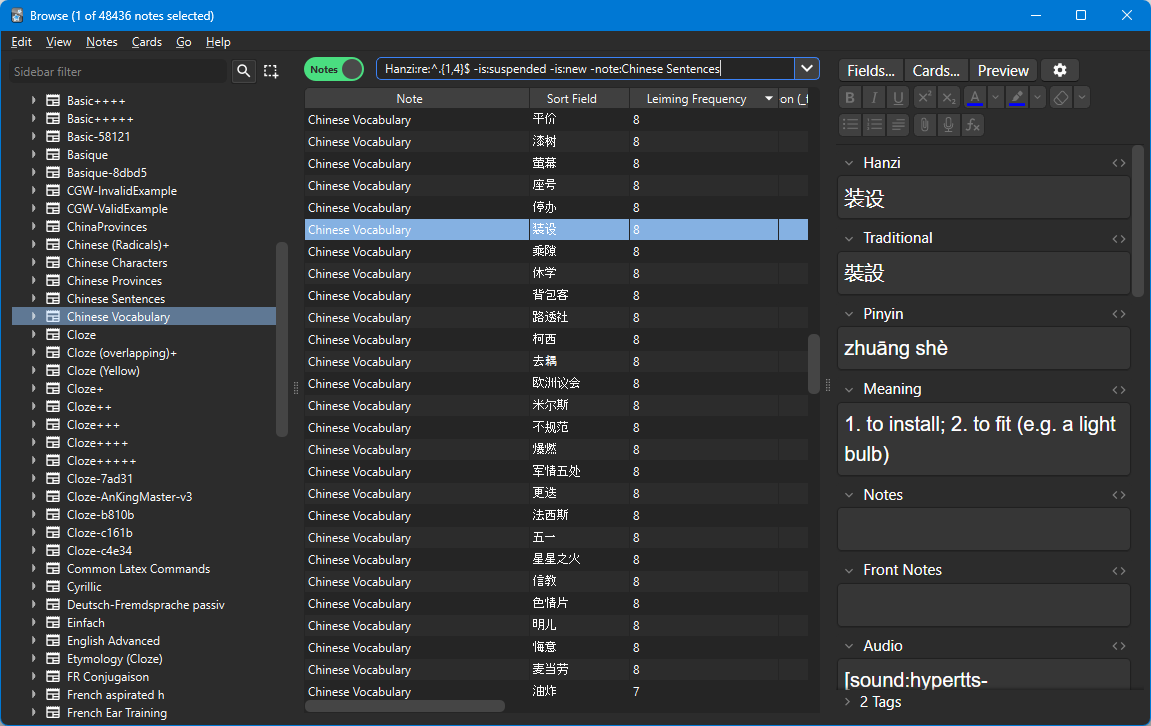
Task: Open the Edit menu
Action: click(x=21, y=42)
